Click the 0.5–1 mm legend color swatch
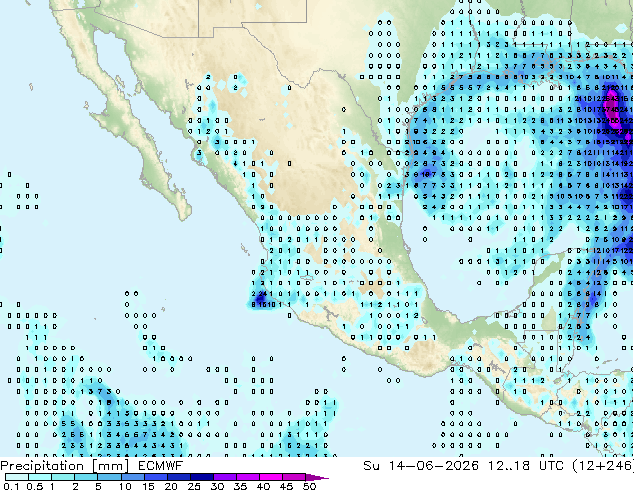The image size is (634, 490). [x=40, y=477]
